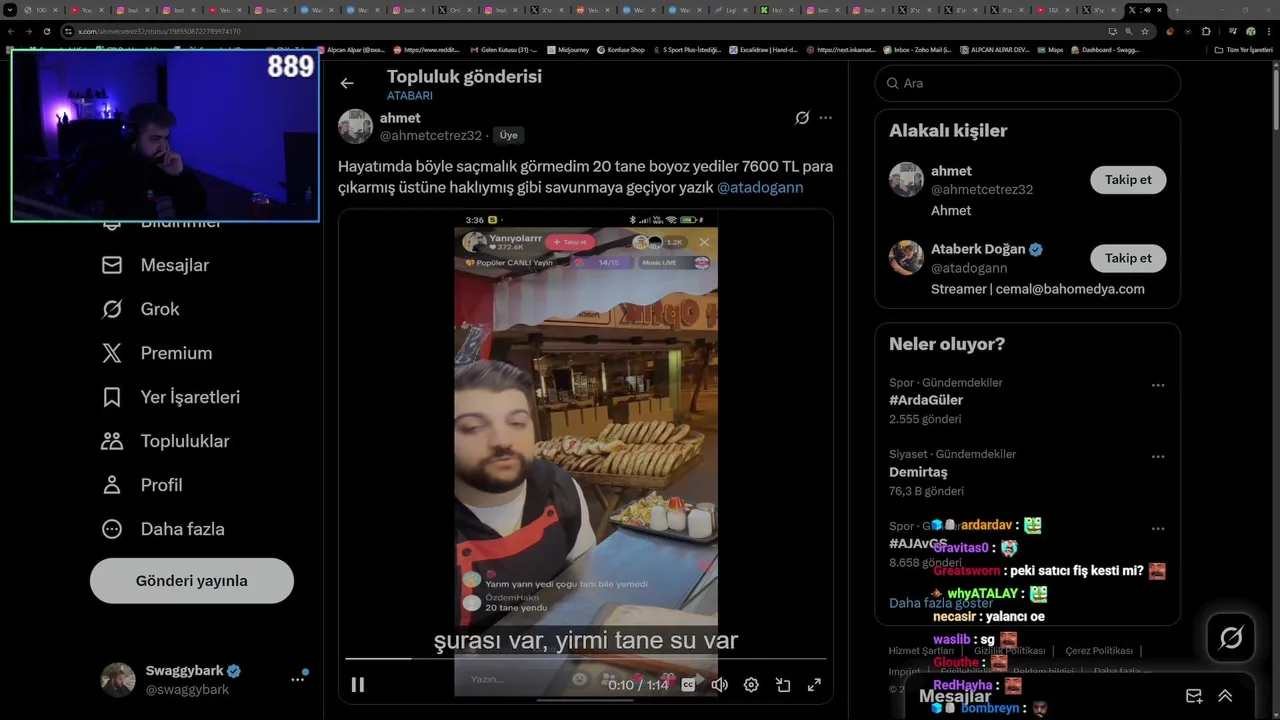Open more options for #ArdaGüler trend
The width and height of the screenshot is (1280, 720).
tap(1157, 385)
